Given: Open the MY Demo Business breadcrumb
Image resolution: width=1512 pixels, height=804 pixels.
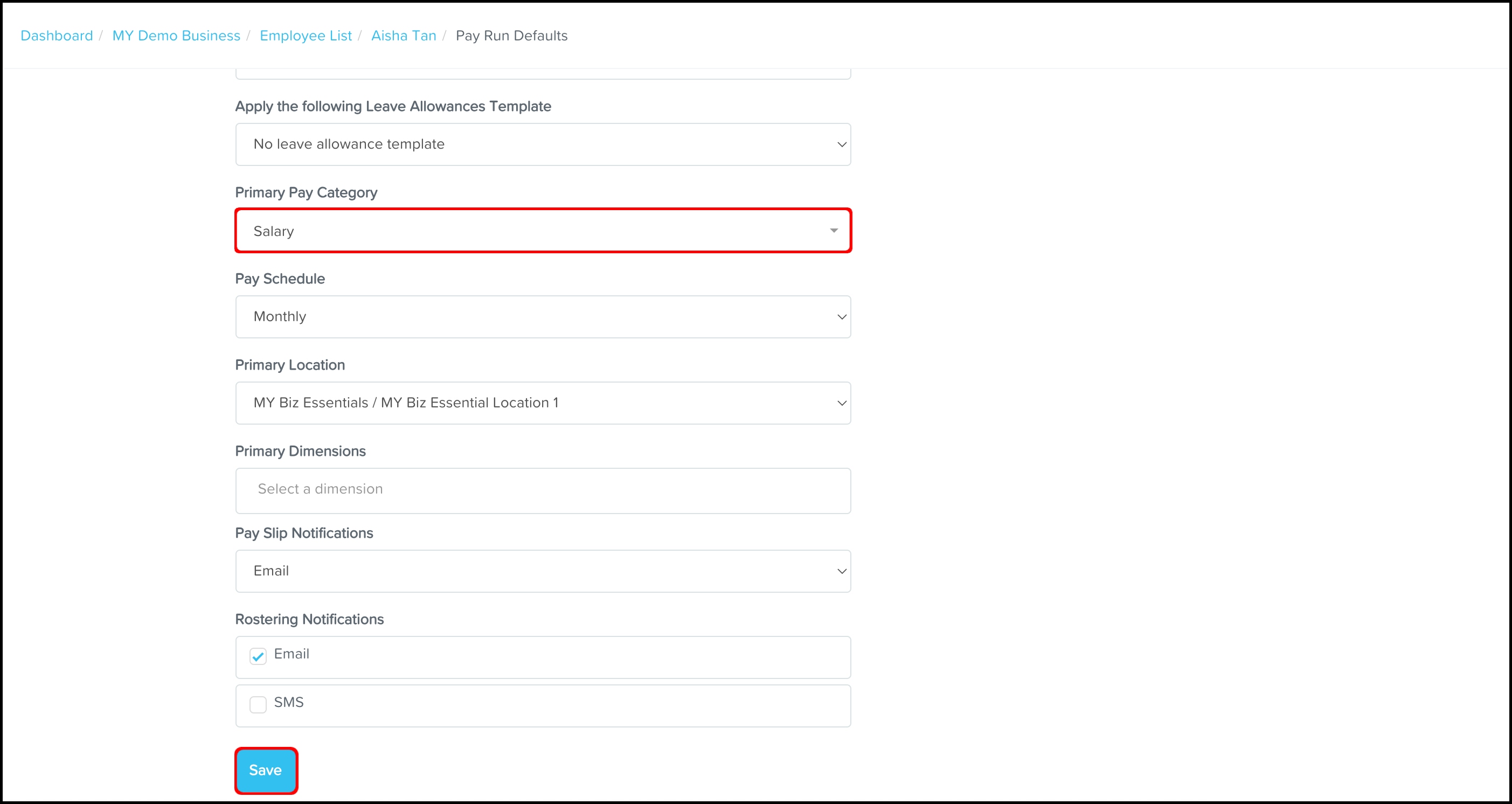Looking at the screenshot, I should (176, 36).
